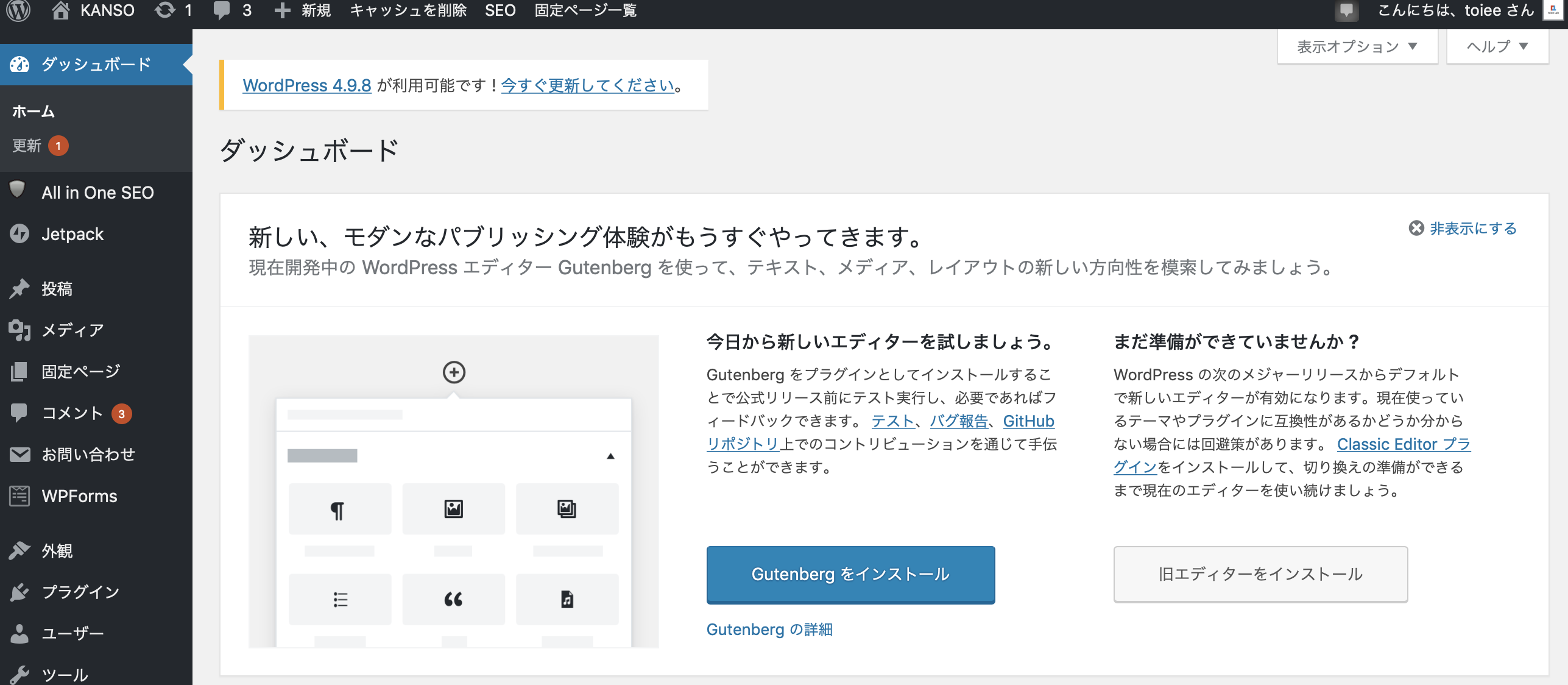The height and width of the screenshot is (685, 1568).
Task: Click the plus icon next to 新規
Action: point(282,10)
